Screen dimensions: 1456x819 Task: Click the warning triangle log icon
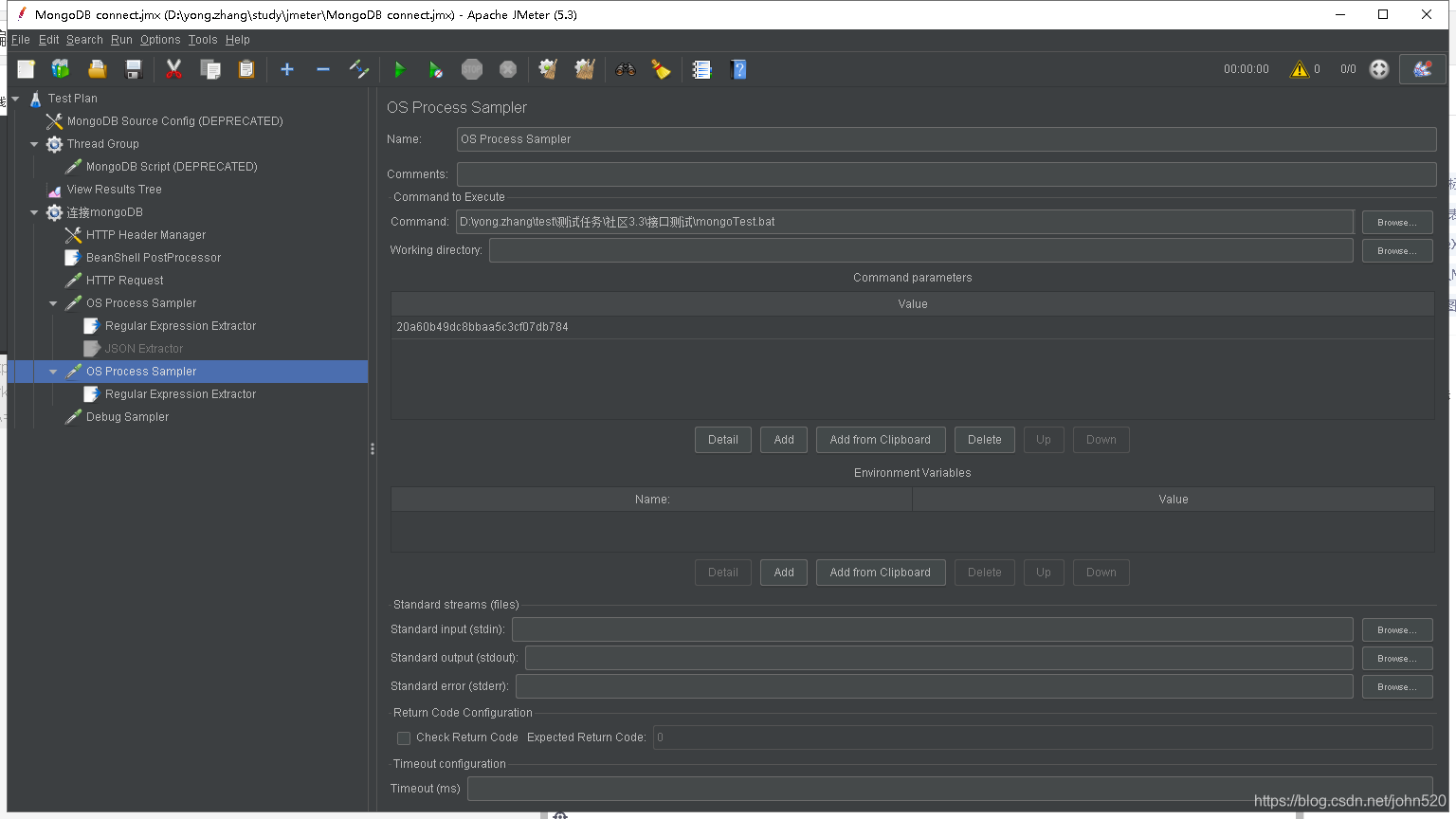(x=1299, y=69)
